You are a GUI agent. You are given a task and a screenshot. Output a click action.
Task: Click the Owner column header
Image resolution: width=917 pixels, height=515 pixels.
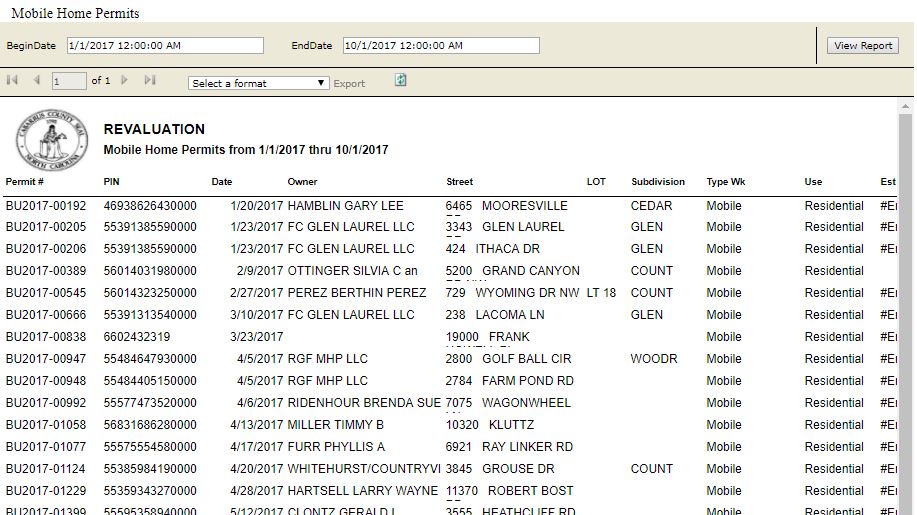[302, 182]
